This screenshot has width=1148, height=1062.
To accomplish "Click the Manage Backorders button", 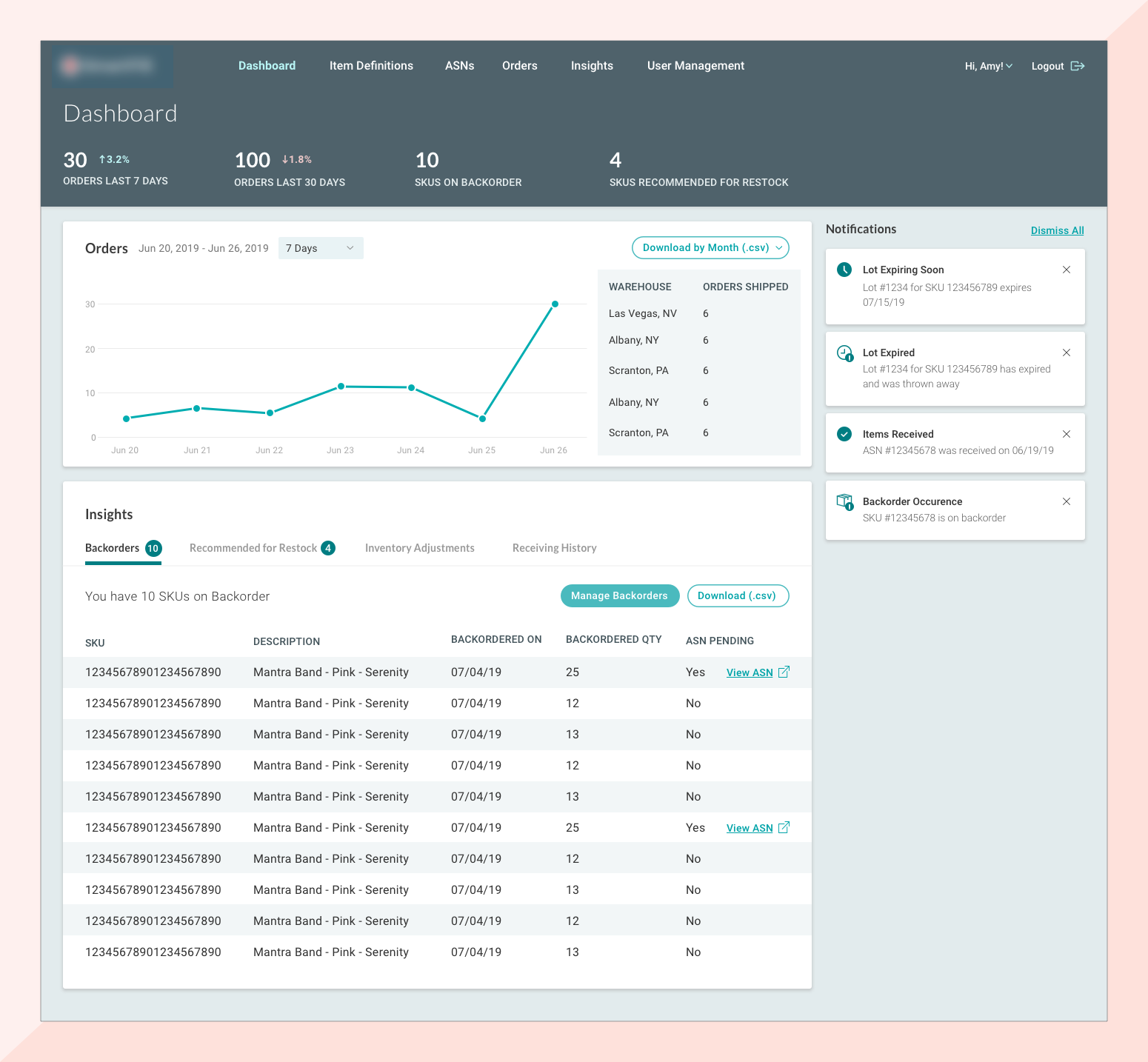I will pyautogui.click(x=619, y=596).
